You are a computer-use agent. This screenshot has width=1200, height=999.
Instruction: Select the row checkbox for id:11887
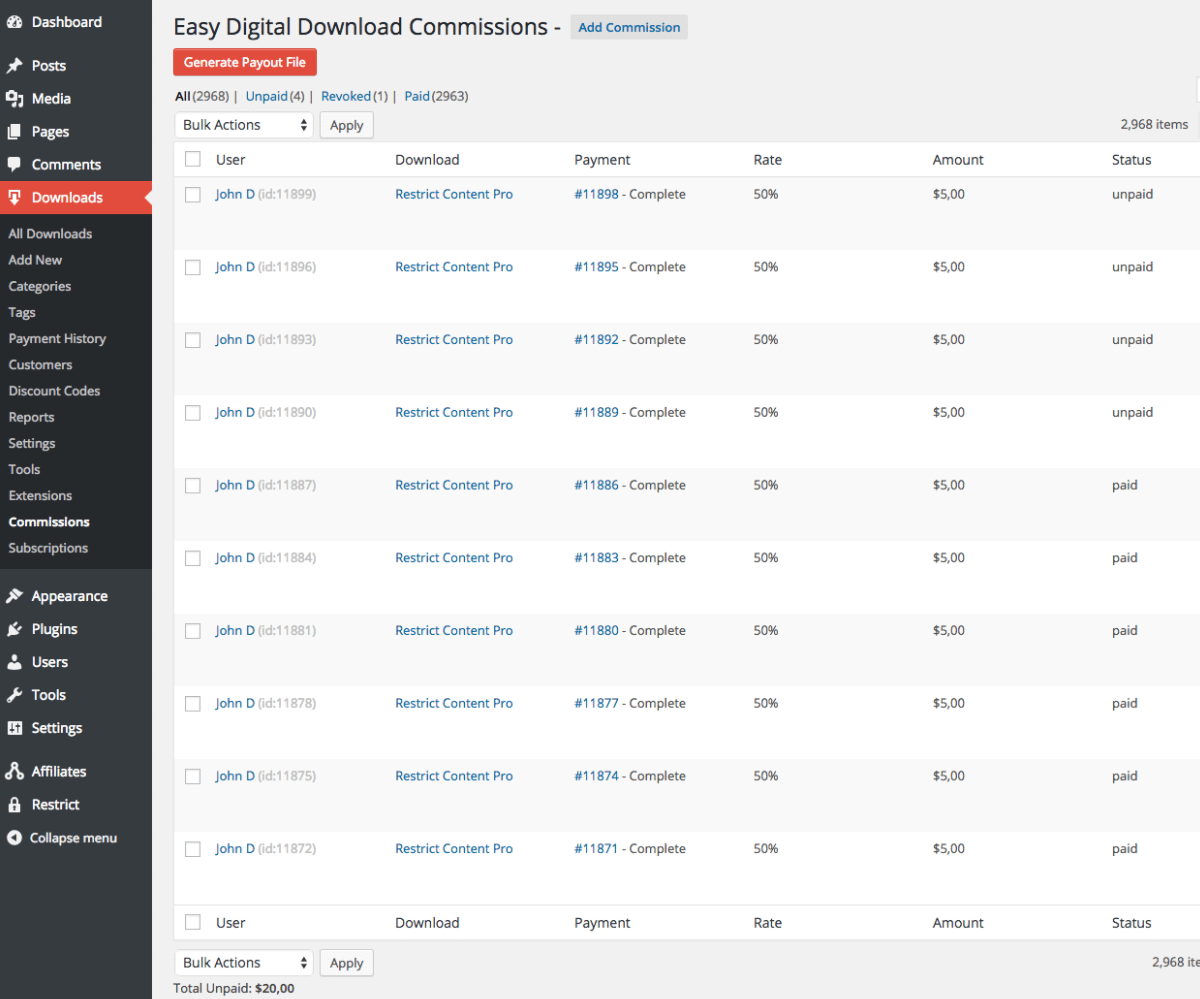(193, 485)
